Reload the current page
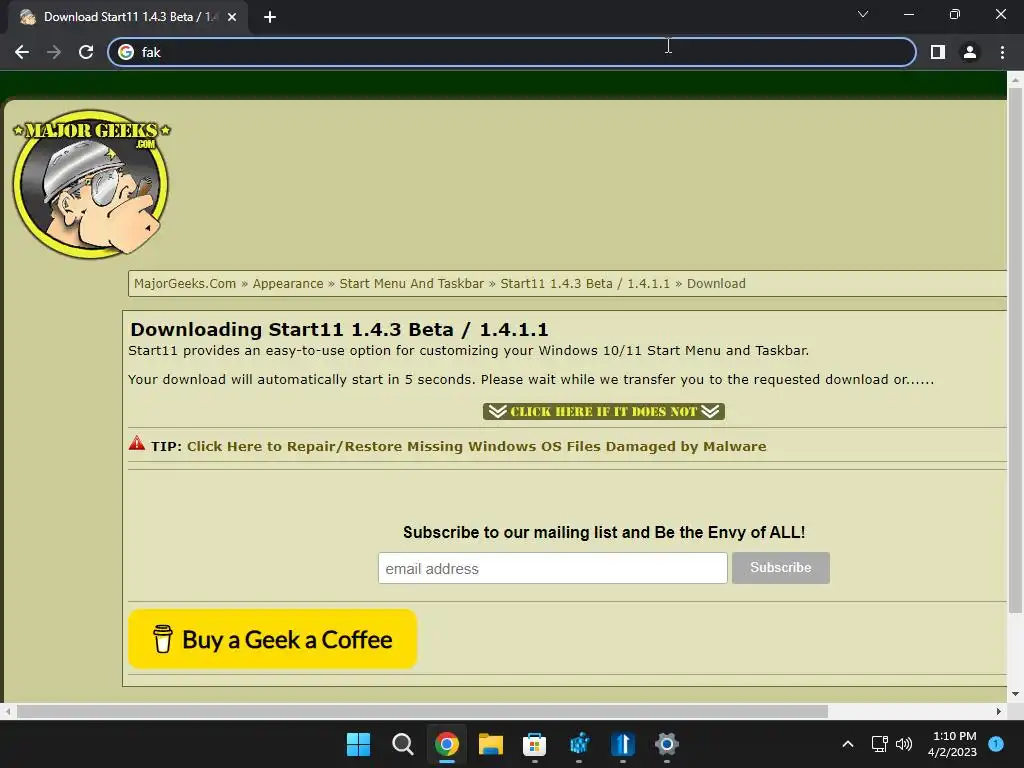1024x768 pixels. (86, 52)
